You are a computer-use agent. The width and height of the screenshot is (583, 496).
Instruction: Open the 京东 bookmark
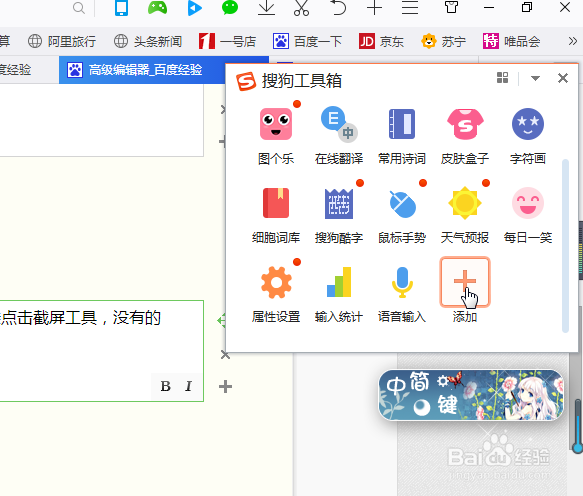pos(381,41)
